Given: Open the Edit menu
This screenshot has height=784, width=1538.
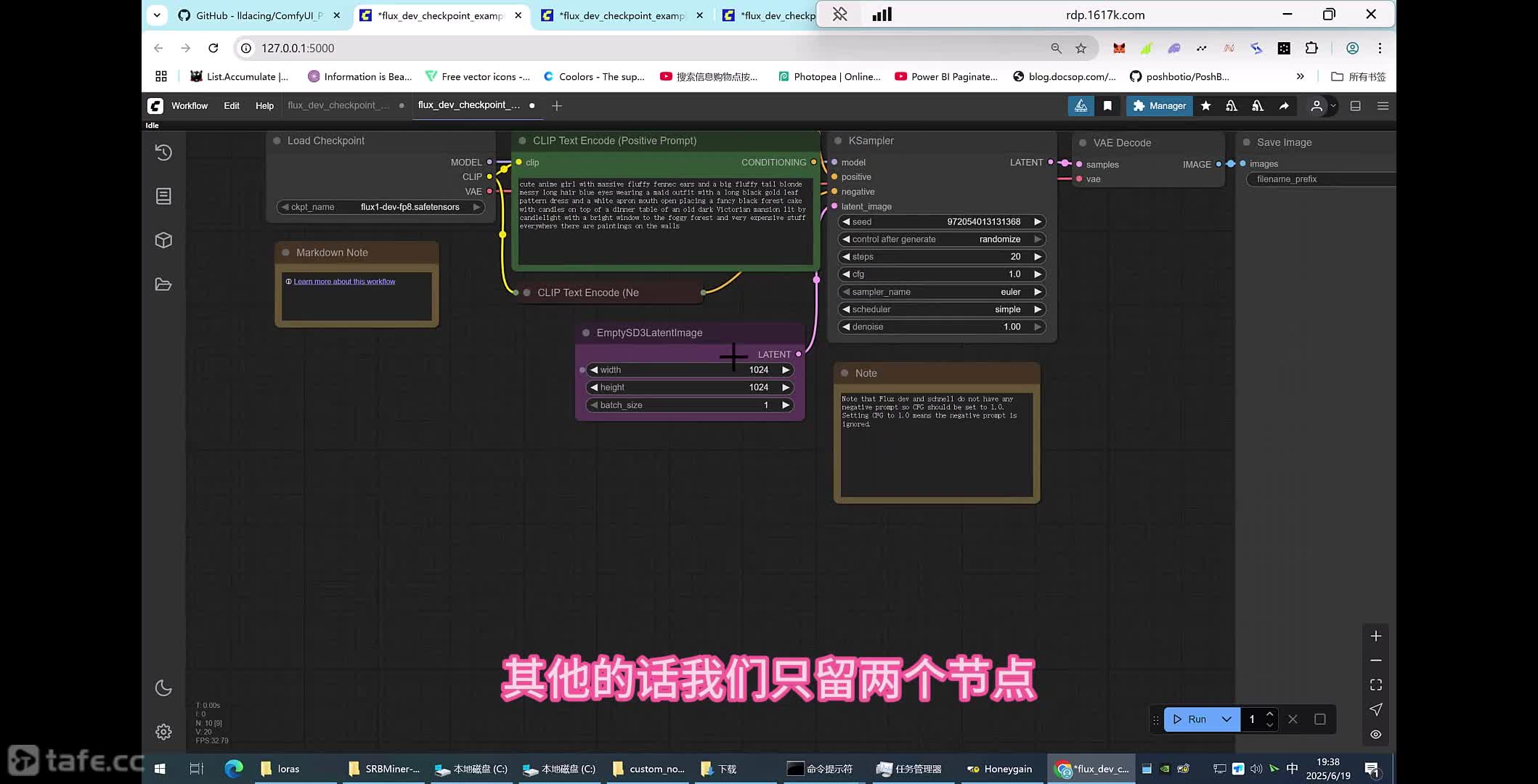Looking at the screenshot, I should coord(232,106).
